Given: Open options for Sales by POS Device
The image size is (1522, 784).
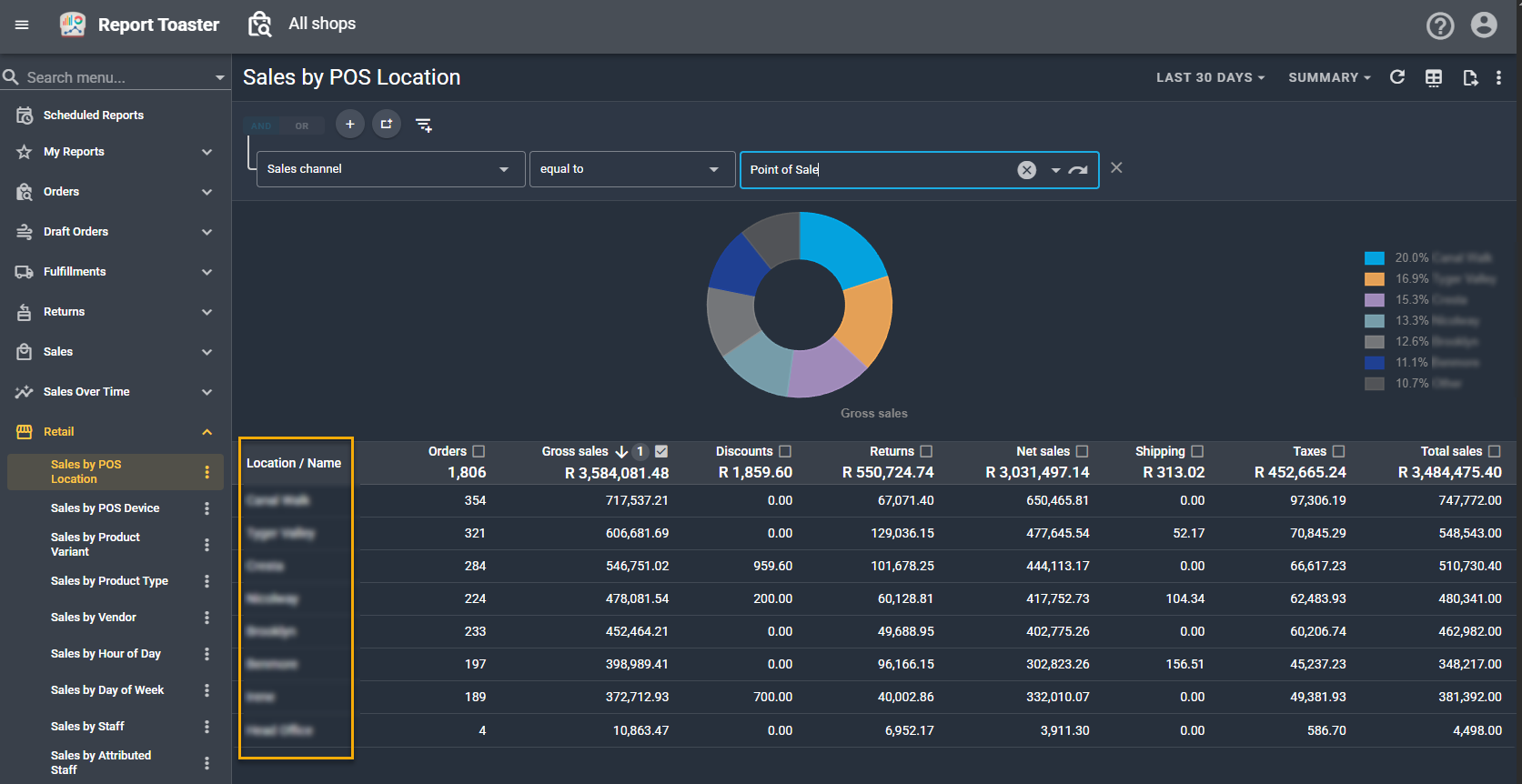Looking at the screenshot, I should tap(207, 508).
